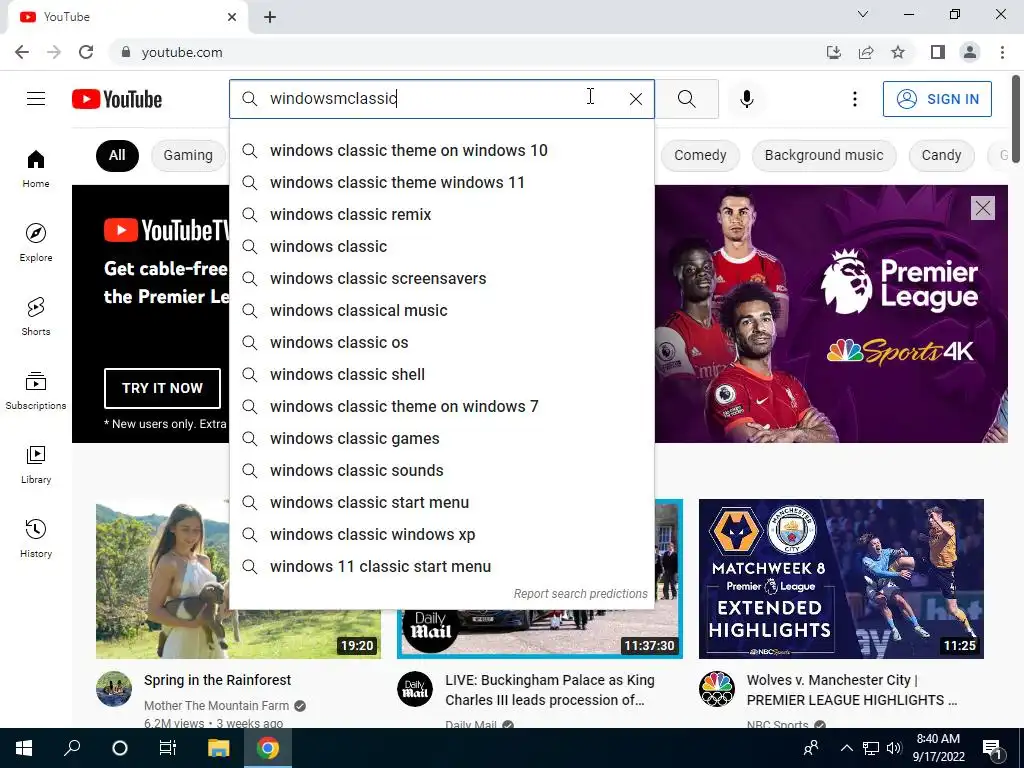Open a new browser tab

pyautogui.click(x=270, y=17)
